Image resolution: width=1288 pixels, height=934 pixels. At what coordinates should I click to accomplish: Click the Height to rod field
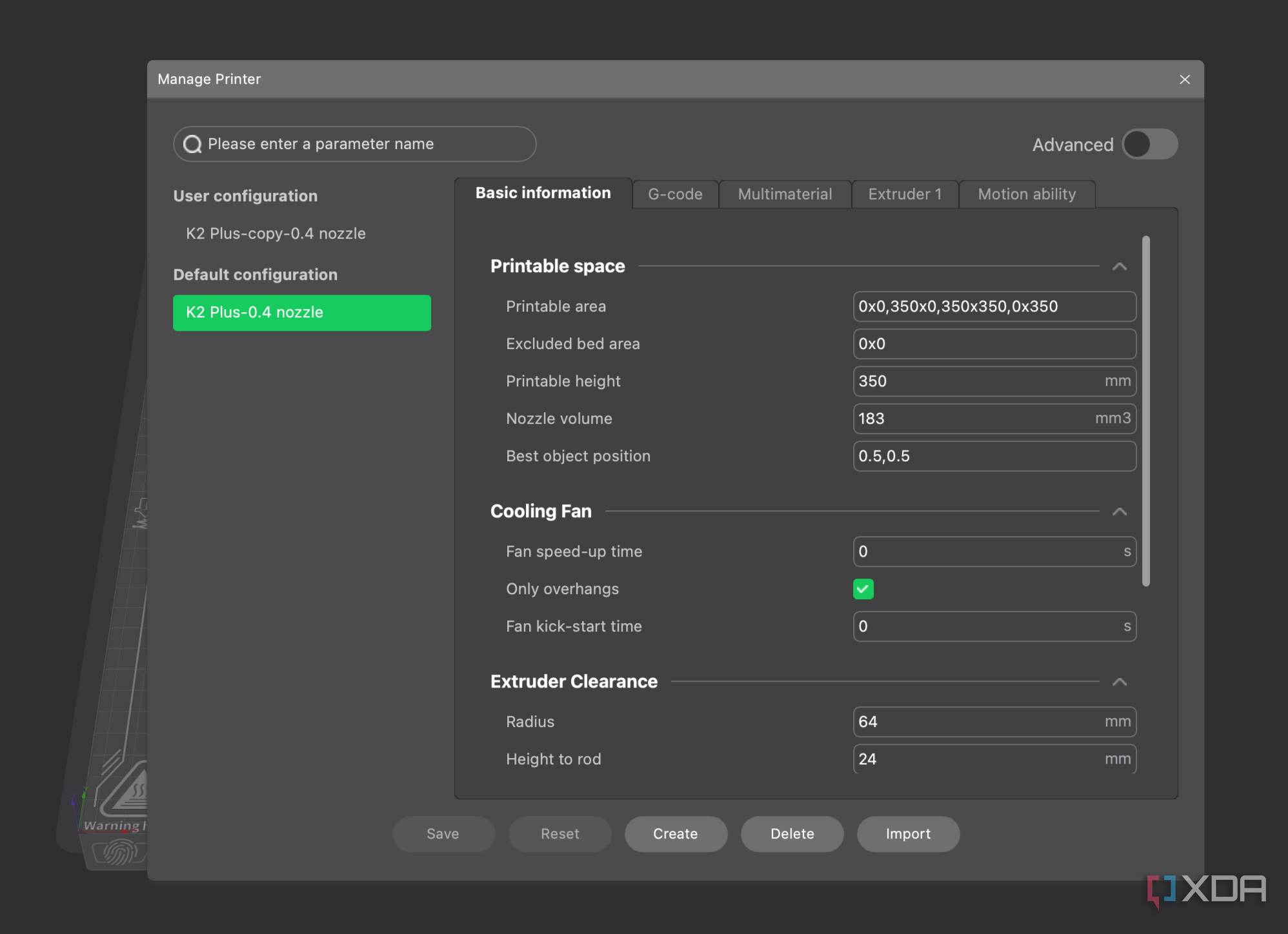tap(994, 759)
